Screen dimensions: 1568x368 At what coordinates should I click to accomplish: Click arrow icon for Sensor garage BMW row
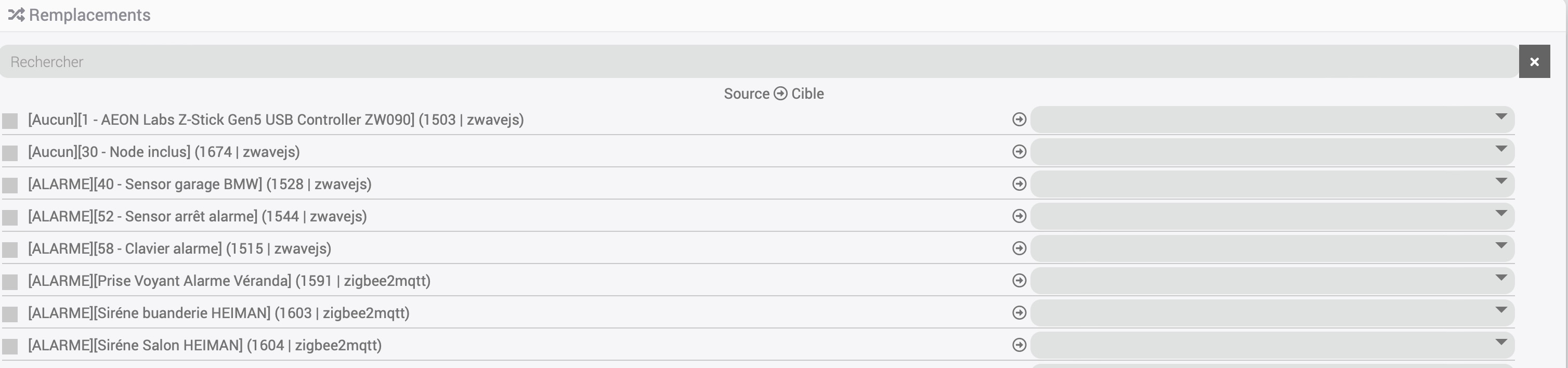pos(1019,185)
